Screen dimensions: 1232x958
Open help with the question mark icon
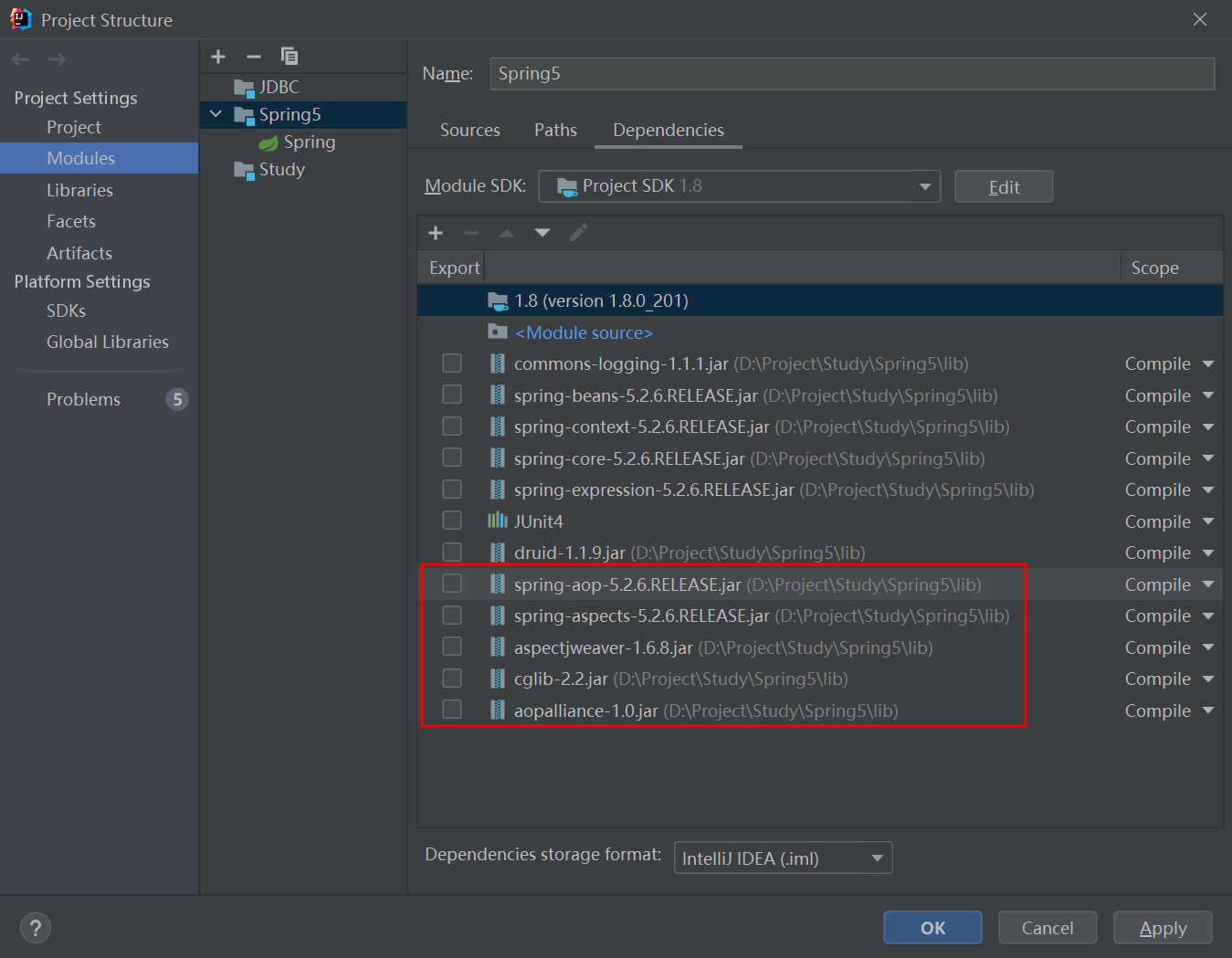[x=36, y=929]
